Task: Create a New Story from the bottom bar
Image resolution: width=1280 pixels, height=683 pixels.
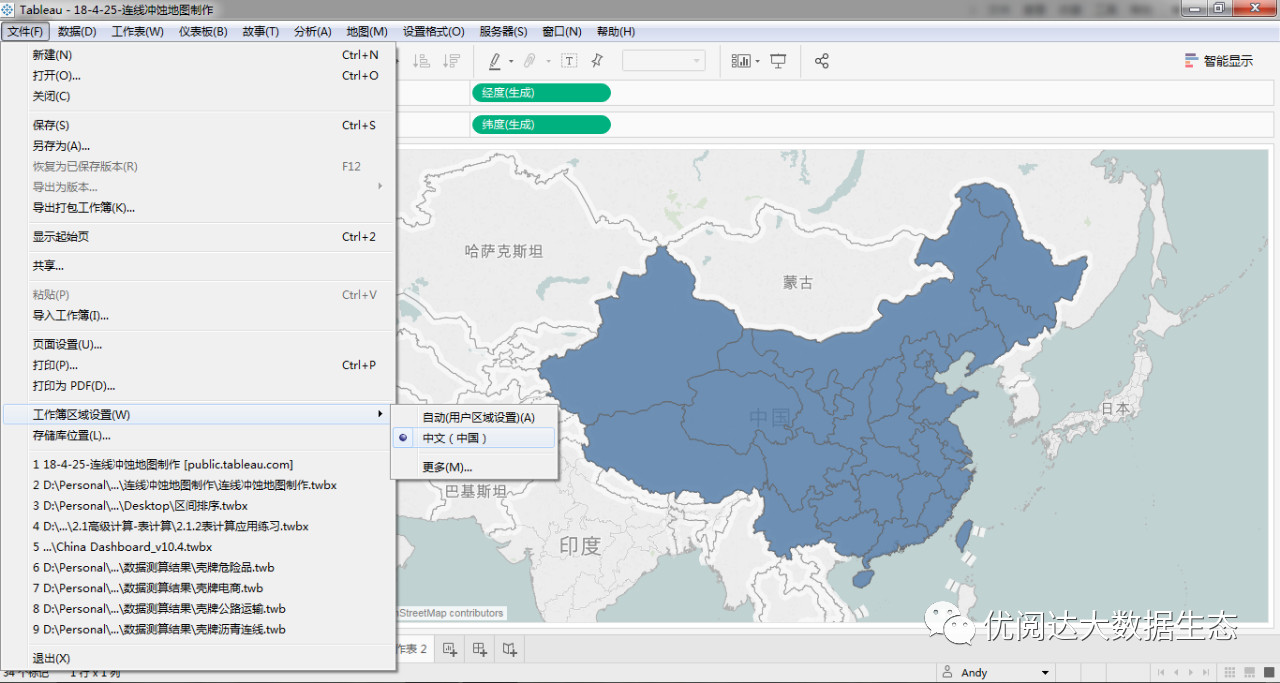Action: click(509, 649)
